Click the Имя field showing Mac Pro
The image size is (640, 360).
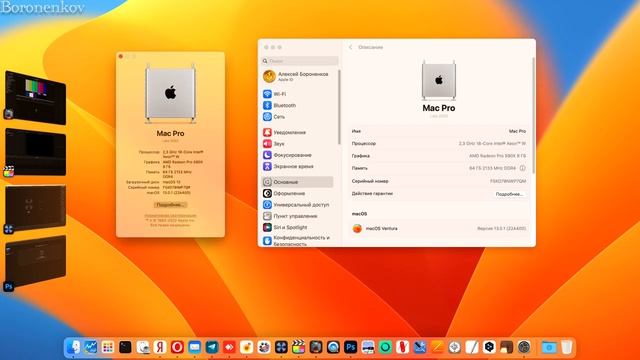pos(439,131)
